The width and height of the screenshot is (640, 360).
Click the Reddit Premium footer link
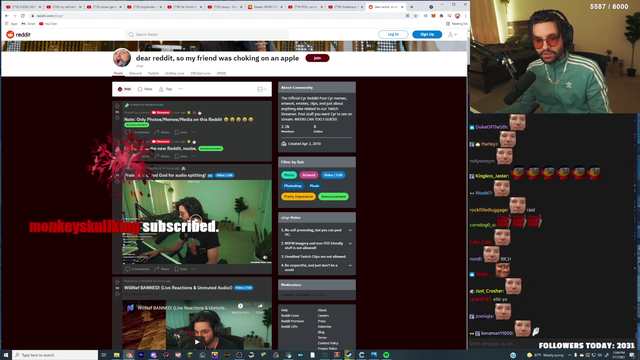click(x=292, y=321)
